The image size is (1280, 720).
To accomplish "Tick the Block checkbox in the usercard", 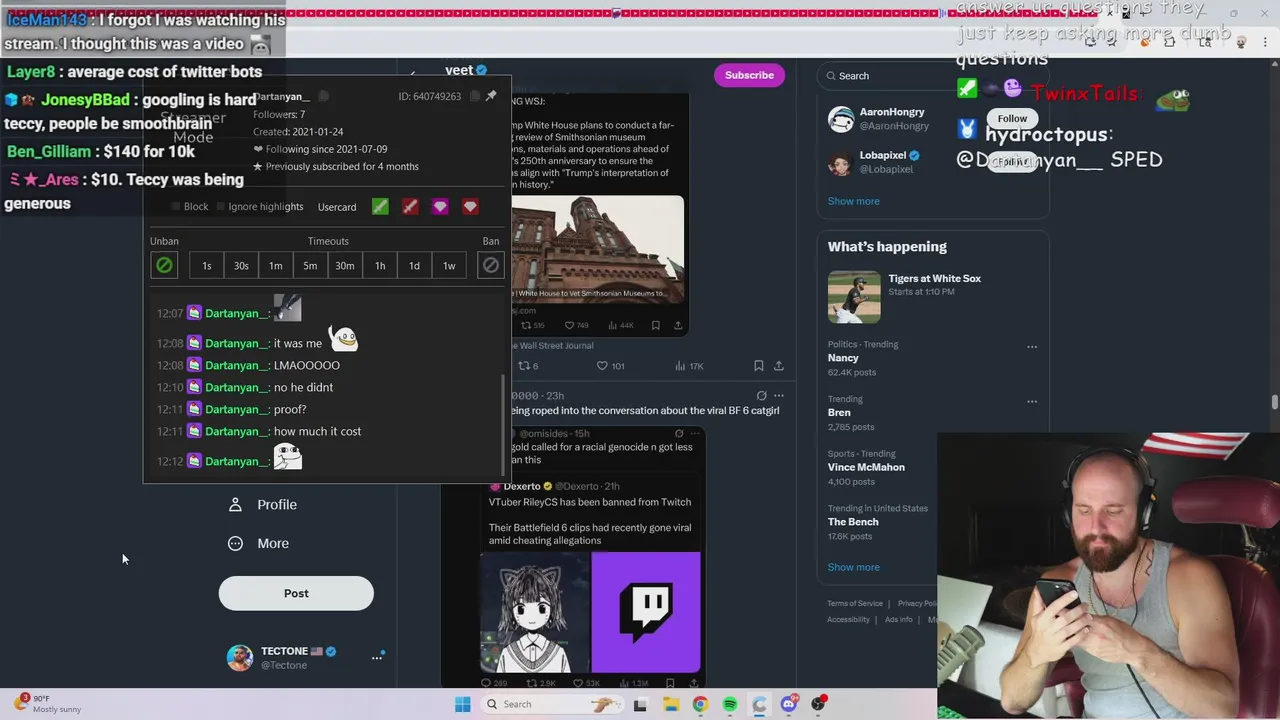I will (176, 207).
